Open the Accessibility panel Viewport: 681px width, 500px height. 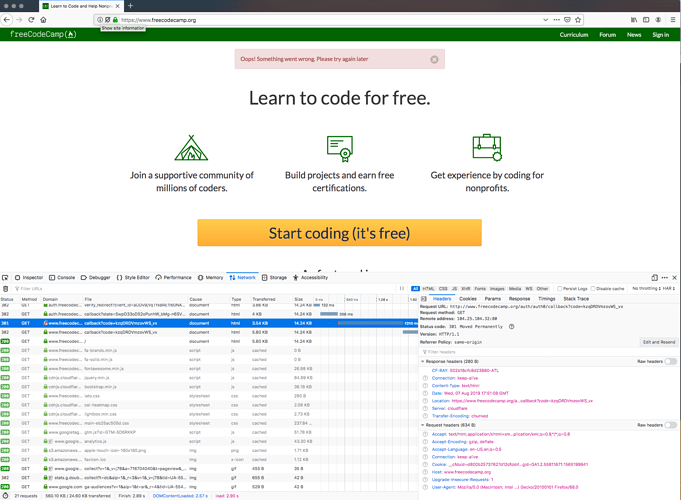311,278
